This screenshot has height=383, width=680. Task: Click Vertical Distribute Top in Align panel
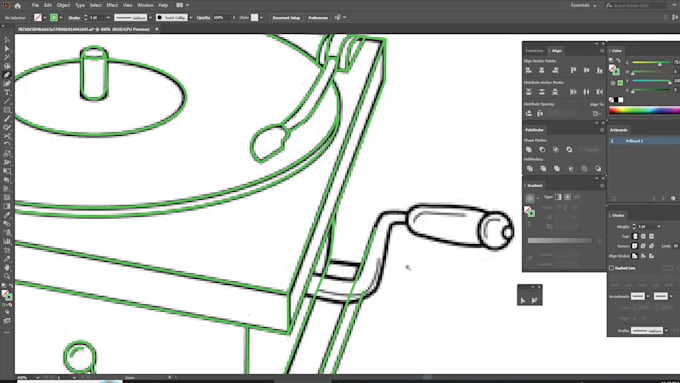point(529,92)
